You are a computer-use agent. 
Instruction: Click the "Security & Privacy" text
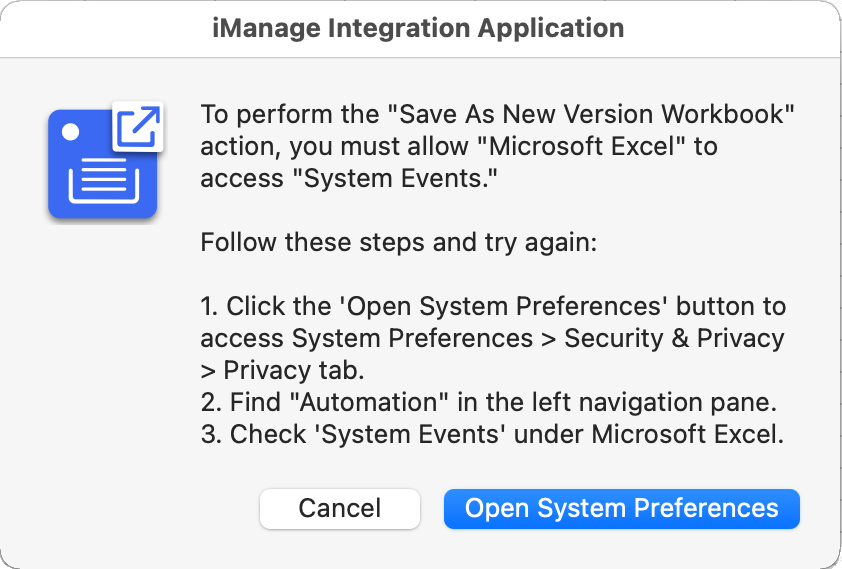point(674,338)
